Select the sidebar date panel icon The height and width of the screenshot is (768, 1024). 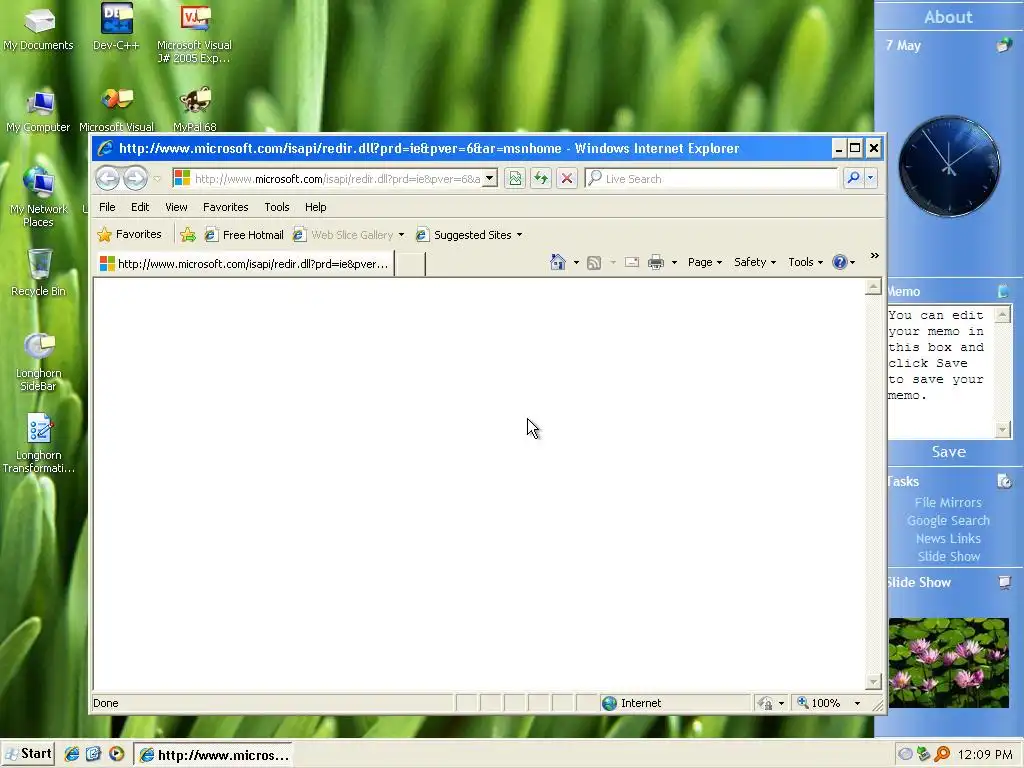click(1004, 45)
